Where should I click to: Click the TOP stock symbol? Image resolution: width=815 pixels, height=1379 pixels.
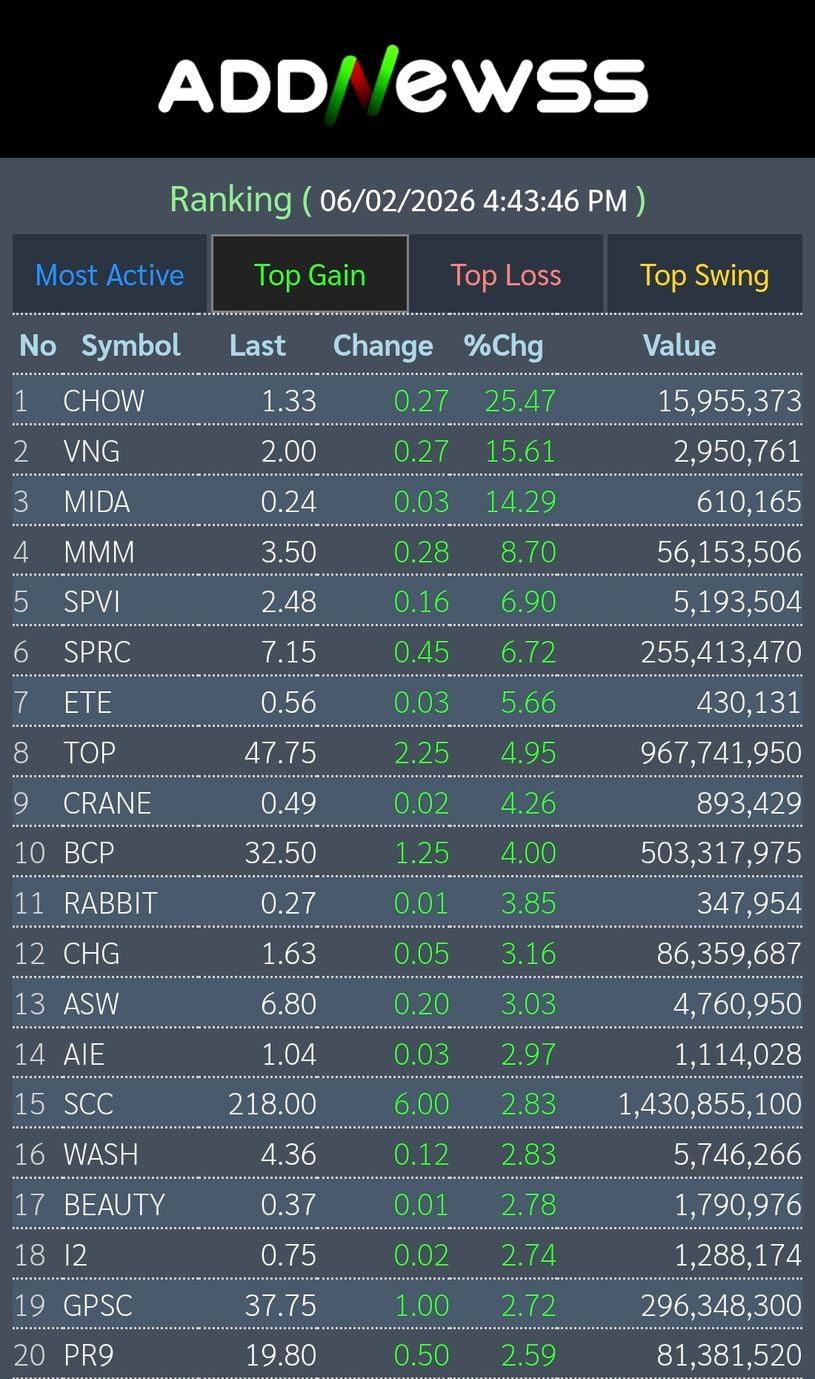[x=90, y=753]
